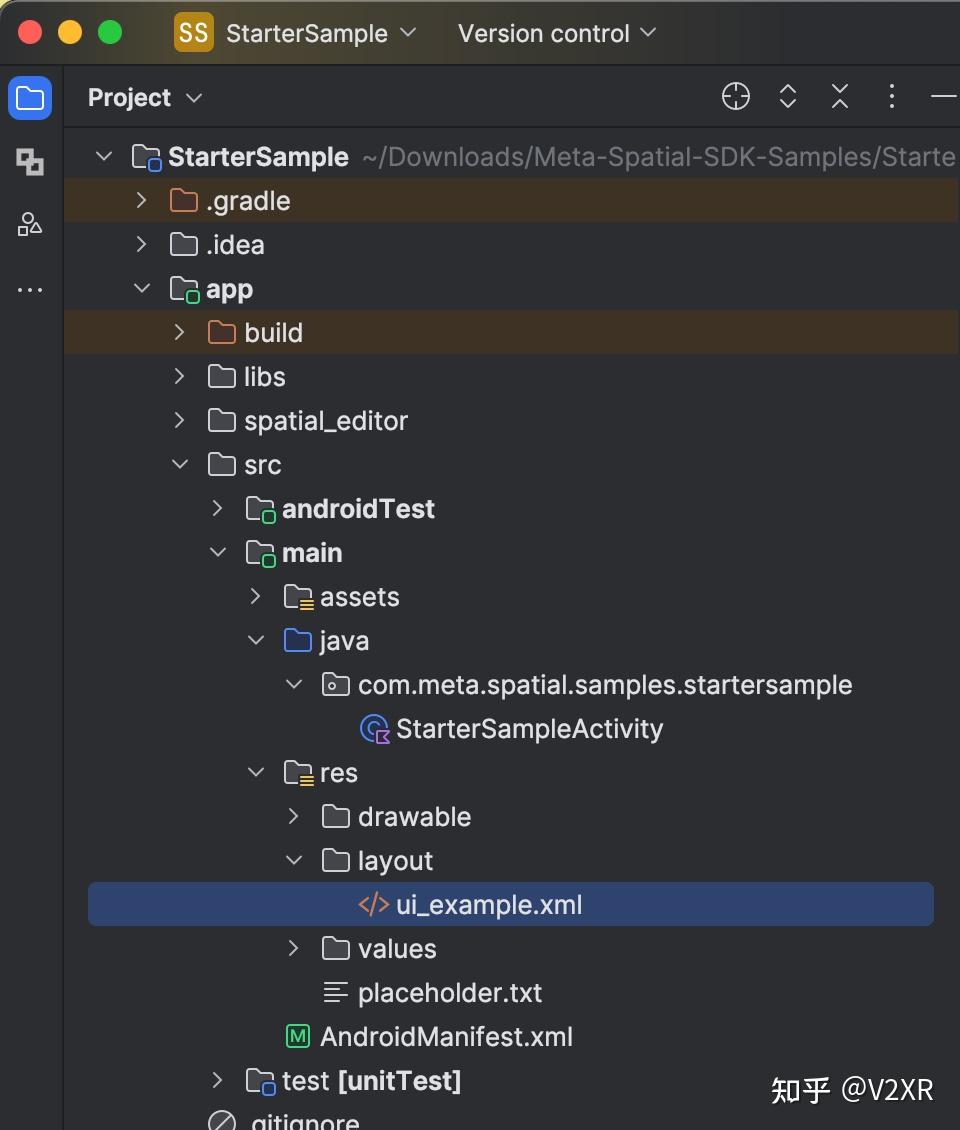Select the spatial_editor folder name

pyautogui.click(x=326, y=421)
